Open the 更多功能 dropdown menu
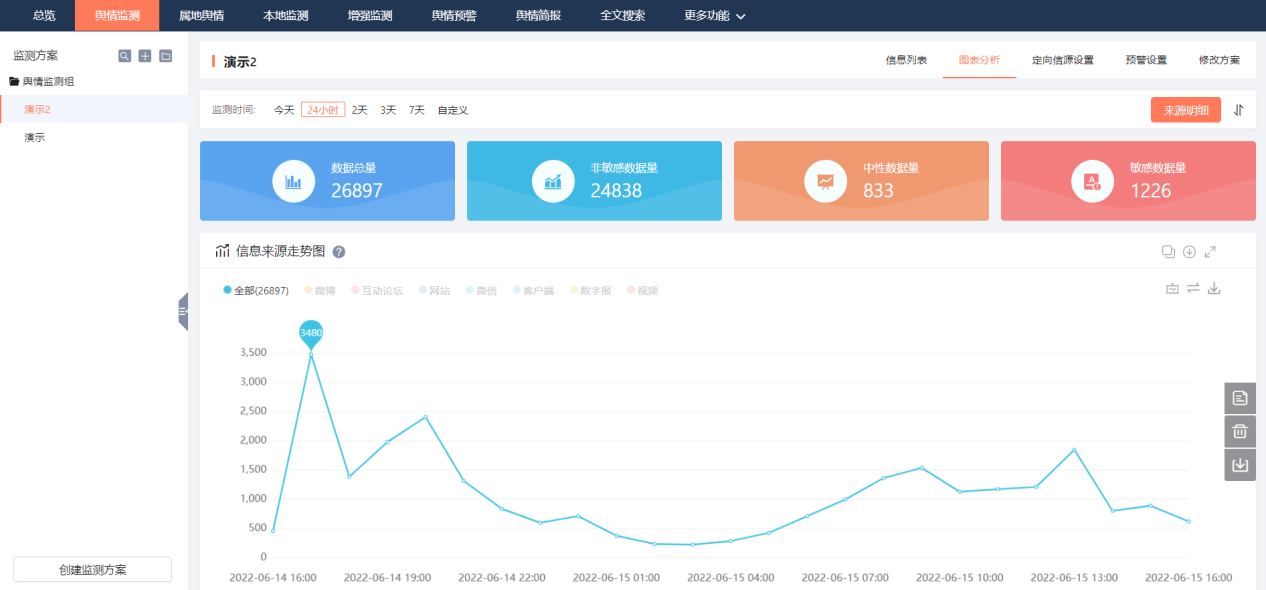The width and height of the screenshot is (1266, 590). click(714, 16)
